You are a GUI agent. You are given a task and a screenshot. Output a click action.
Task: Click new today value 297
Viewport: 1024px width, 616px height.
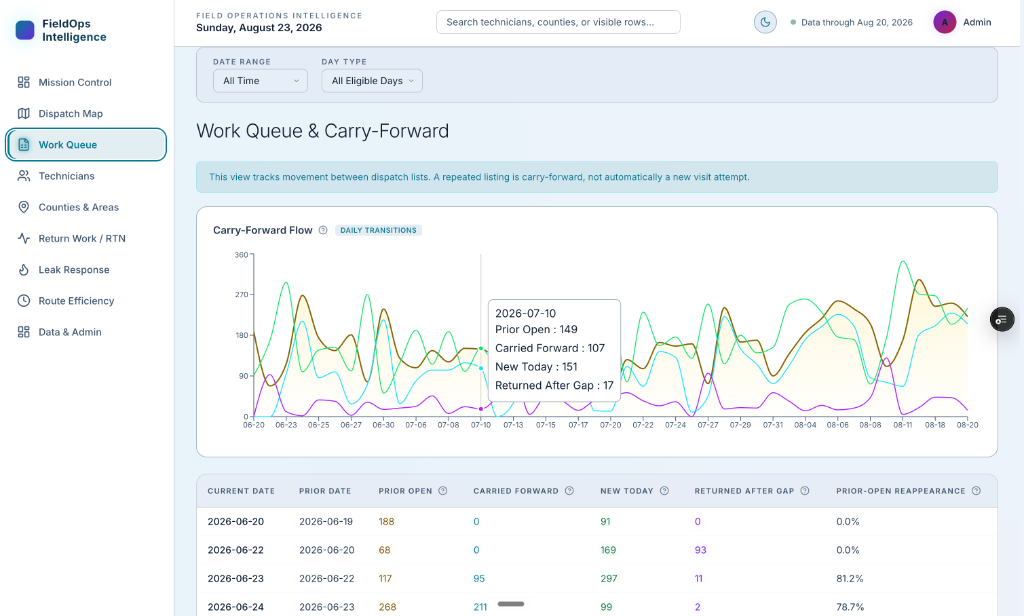pyautogui.click(x=609, y=579)
